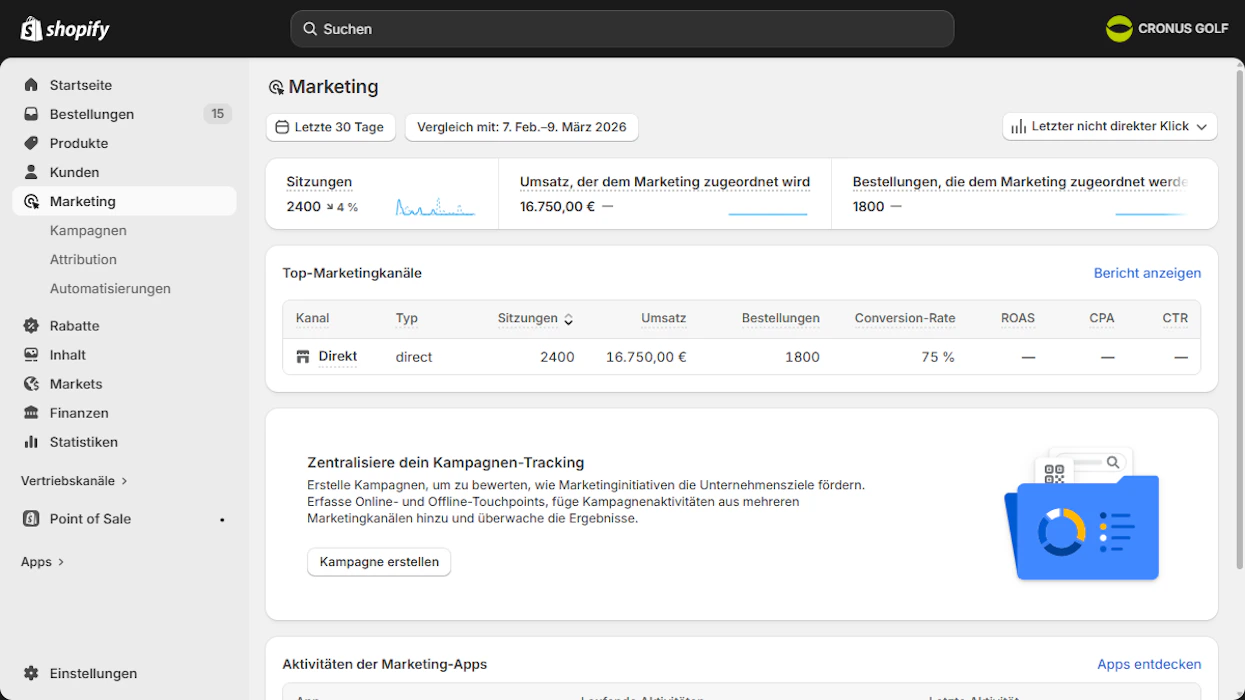
Task: Click the Finanzen bank icon
Action: (31, 413)
